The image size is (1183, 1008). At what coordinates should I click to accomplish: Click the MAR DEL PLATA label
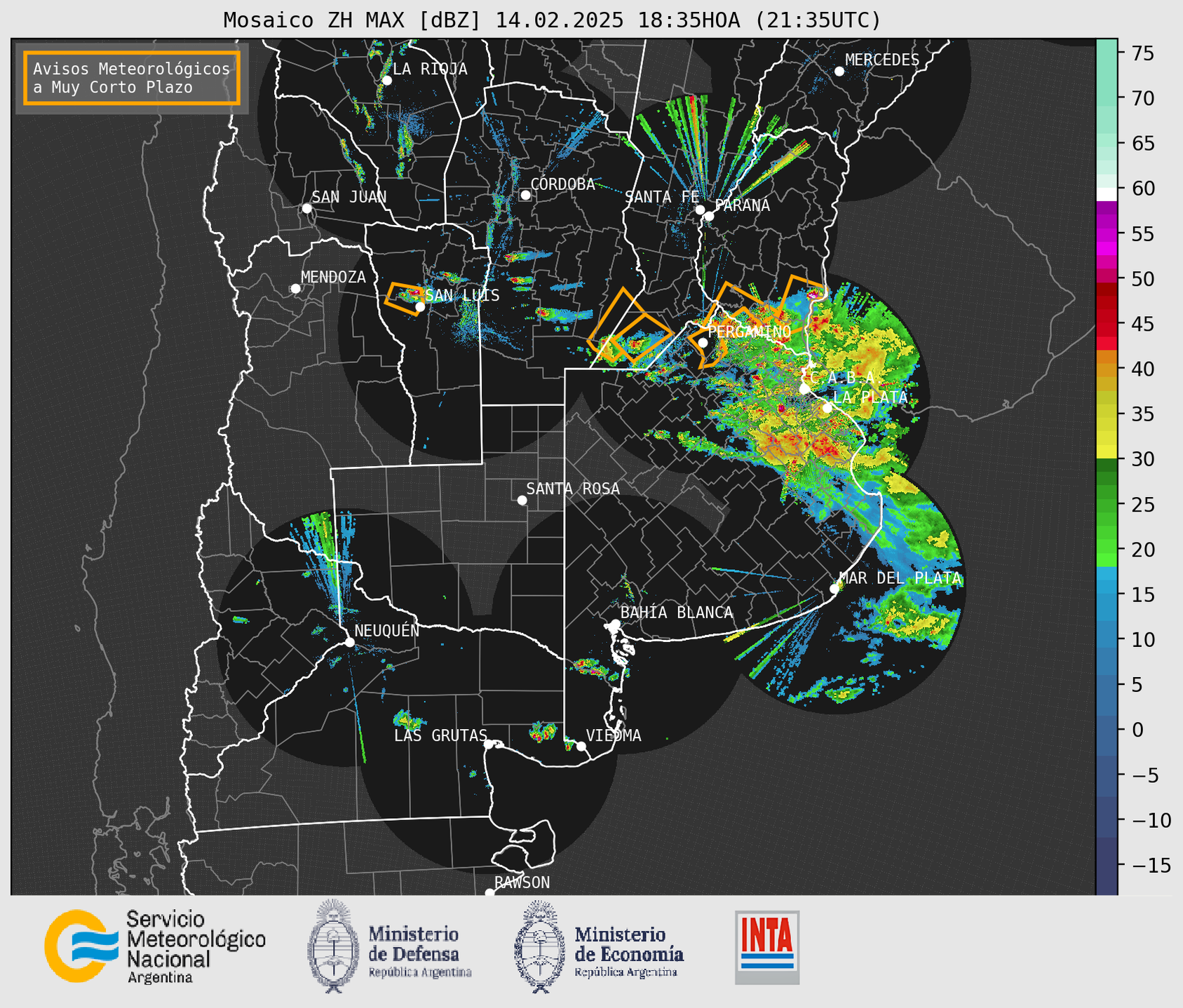[900, 578]
